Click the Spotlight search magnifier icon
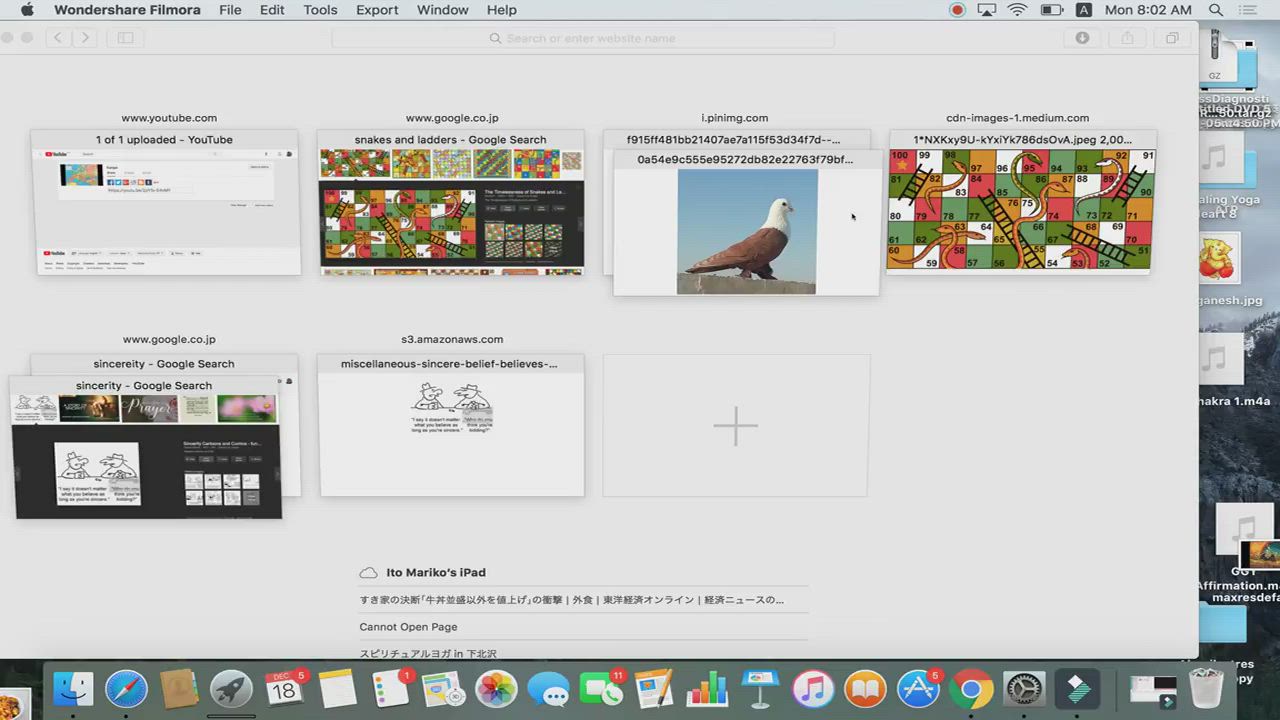This screenshot has width=1280, height=720. 1216,10
